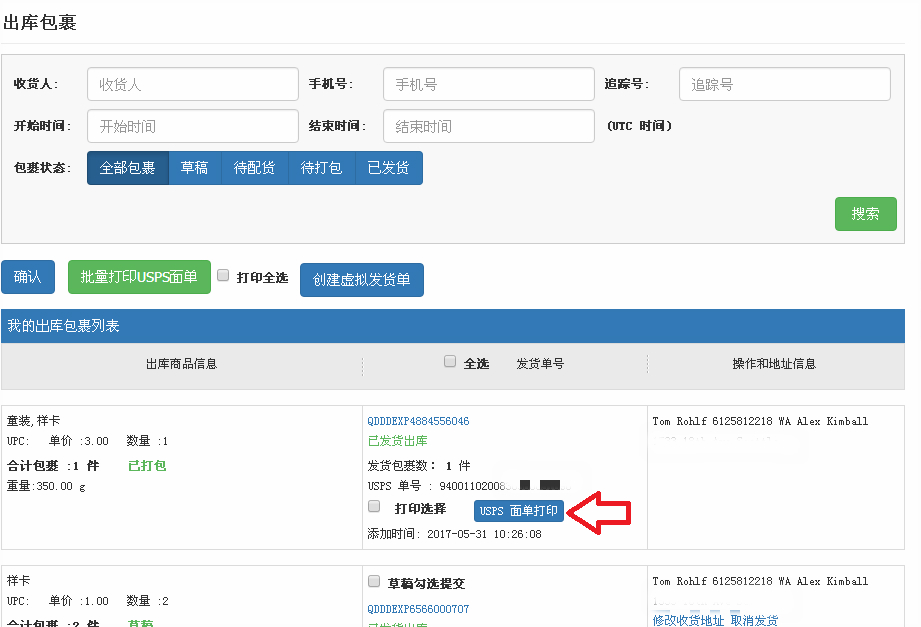921x627 pixels.
Task: Switch to the 已发货 status tab
Action: pos(388,168)
